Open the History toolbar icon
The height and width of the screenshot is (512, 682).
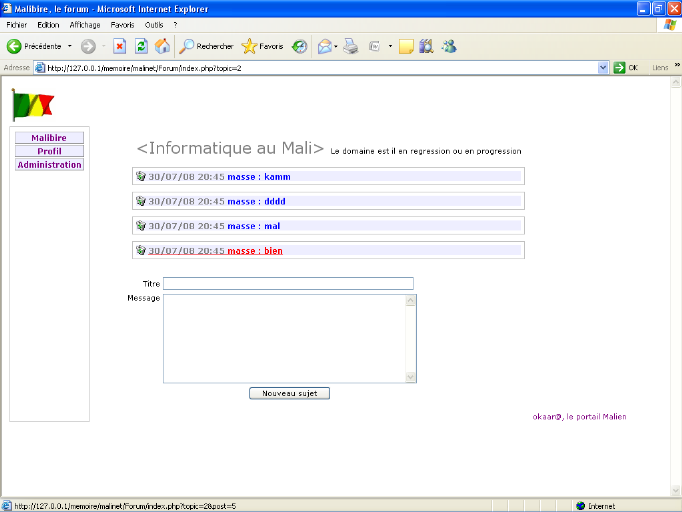coord(299,46)
